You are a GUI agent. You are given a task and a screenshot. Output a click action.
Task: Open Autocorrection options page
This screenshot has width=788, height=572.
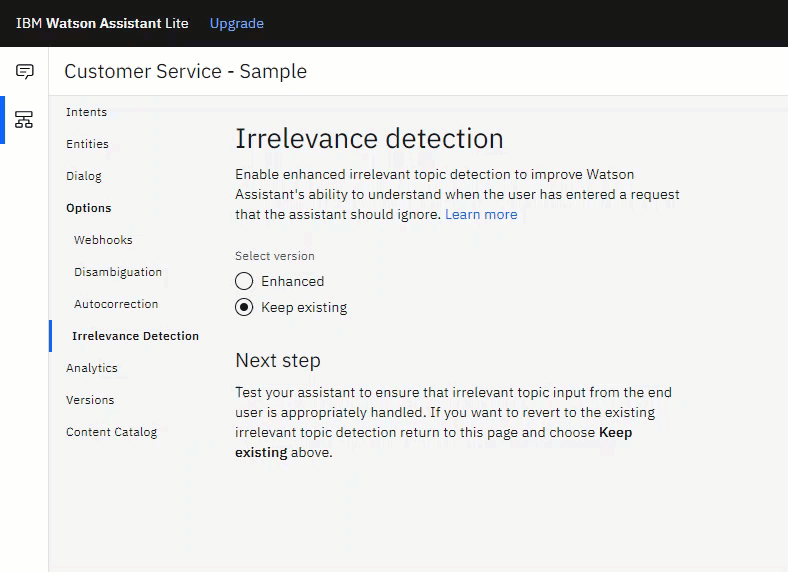click(116, 304)
